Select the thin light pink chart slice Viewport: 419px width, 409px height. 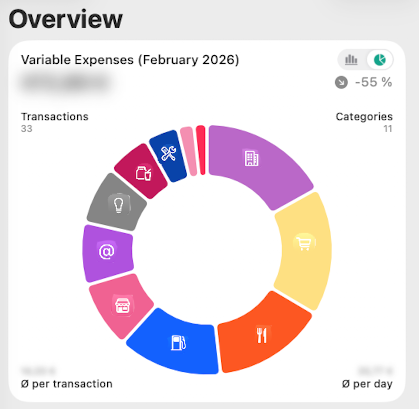[x=188, y=151]
